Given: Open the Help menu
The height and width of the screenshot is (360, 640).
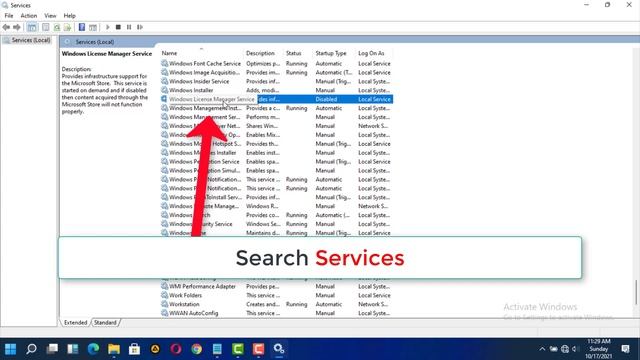Looking at the screenshot, I should coord(69,16).
